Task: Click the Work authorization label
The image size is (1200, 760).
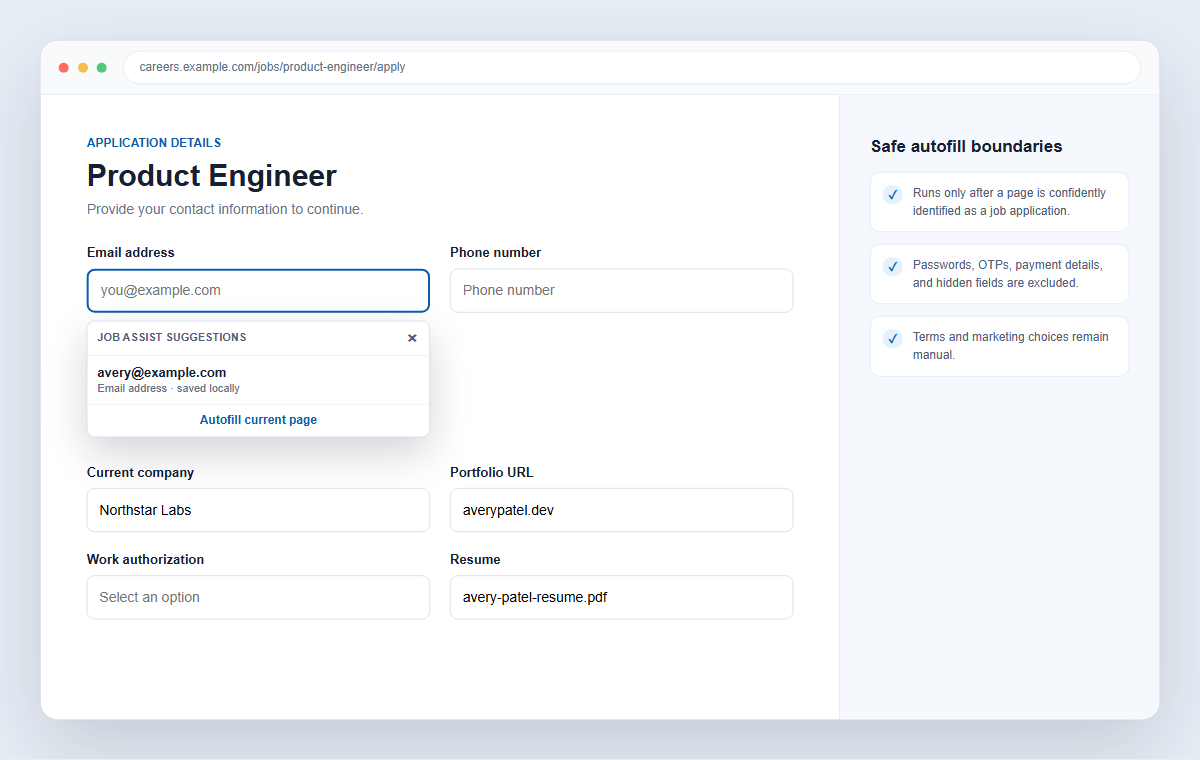Action: coord(145,559)
